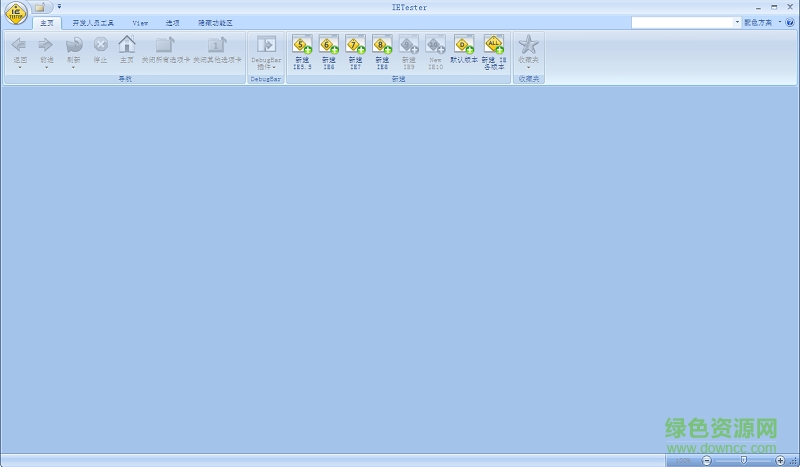This screenshot has height=467, width=800.
Task: Click the Forward (前进) arrow icon
Action: [x=46, y=45]
